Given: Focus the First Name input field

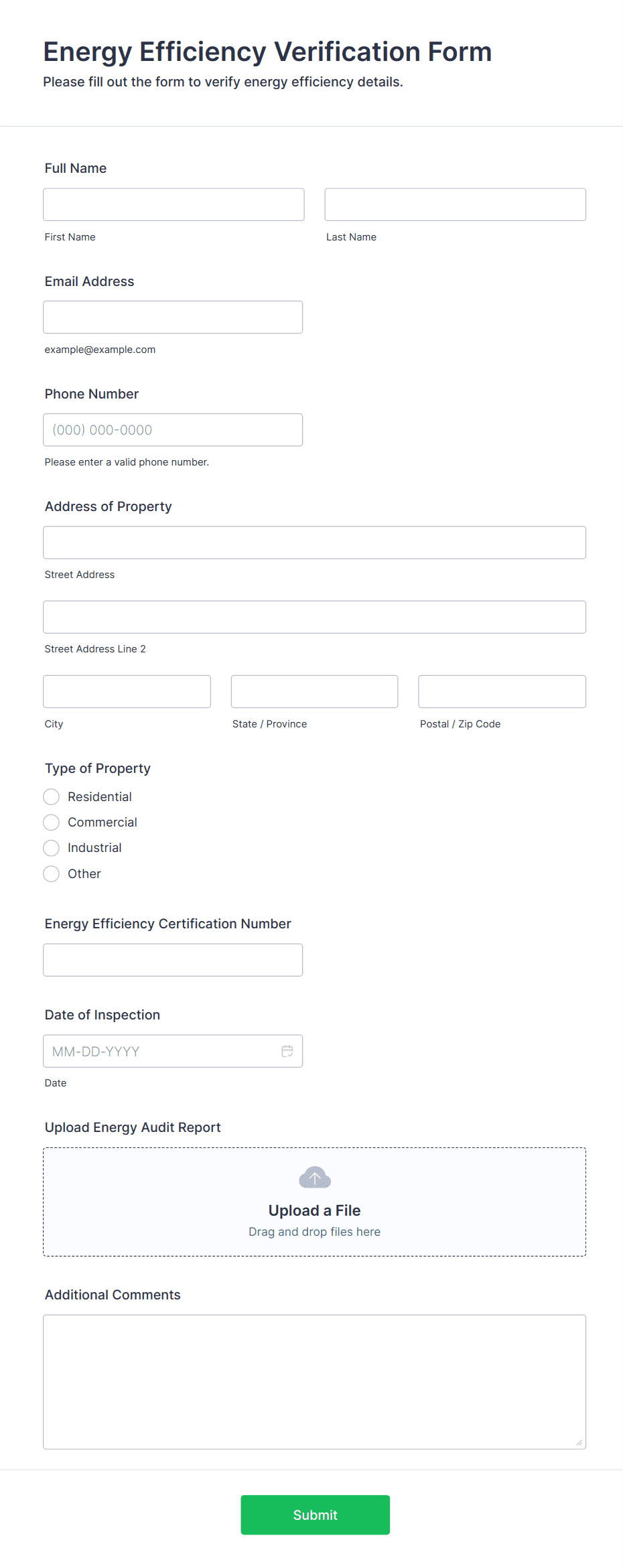Looking at the screenshot, I should (x=174, y=204).
